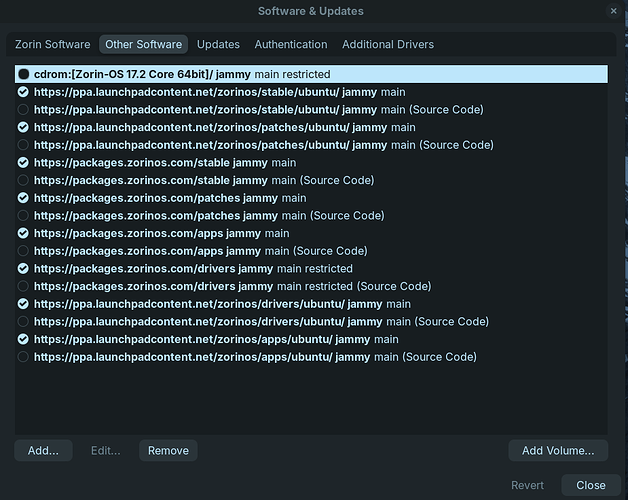Uncheck the launchpad zorinos/apps main repository
628x500 pixels.
[x=23, y=339]
